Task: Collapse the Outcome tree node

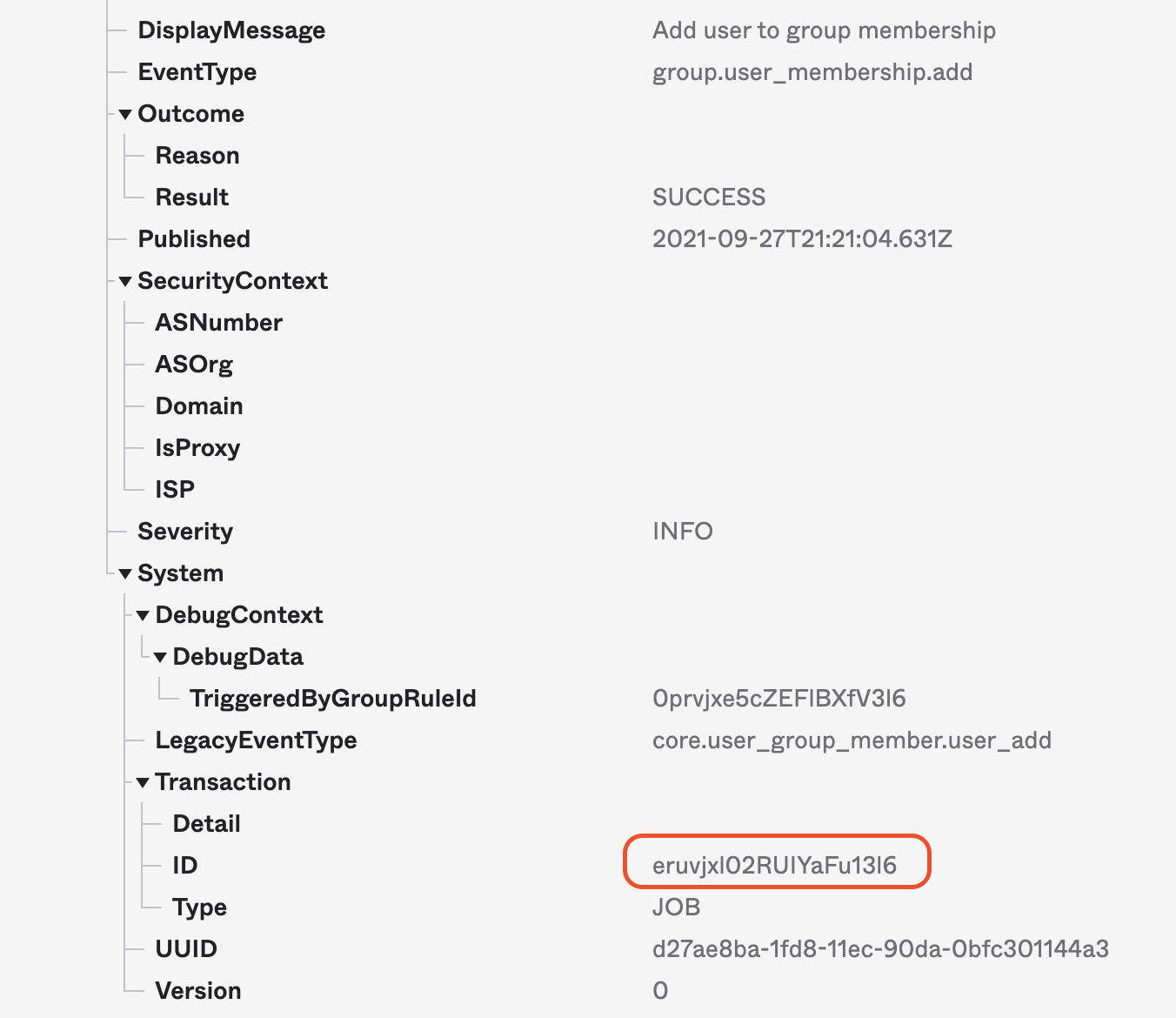Action: click(x=125, y=113)
